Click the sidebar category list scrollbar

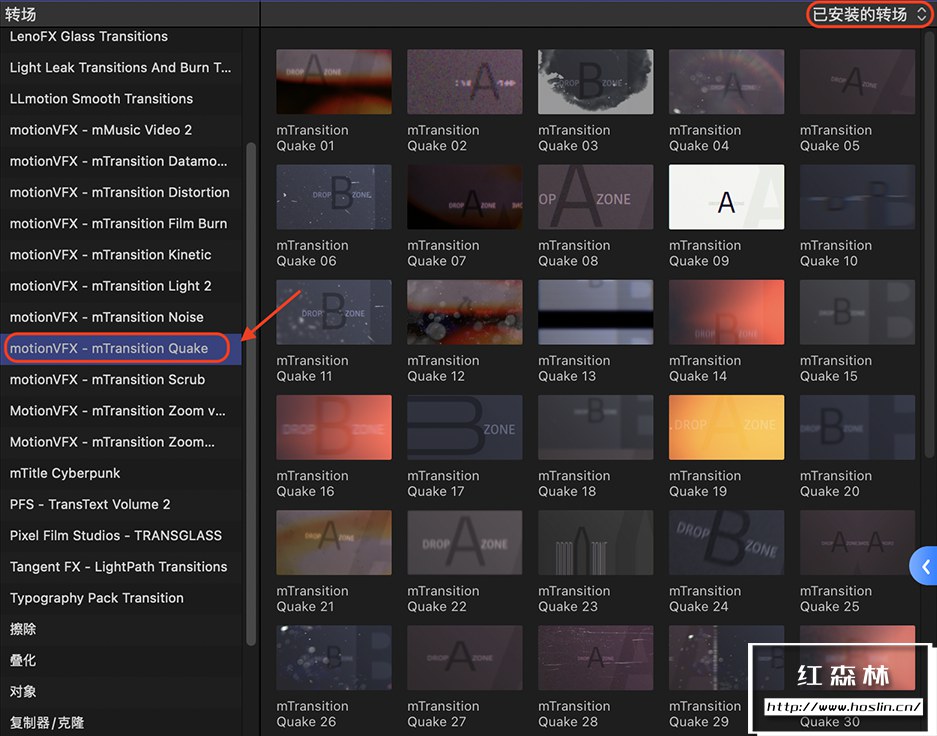click(x=251, y=393)
